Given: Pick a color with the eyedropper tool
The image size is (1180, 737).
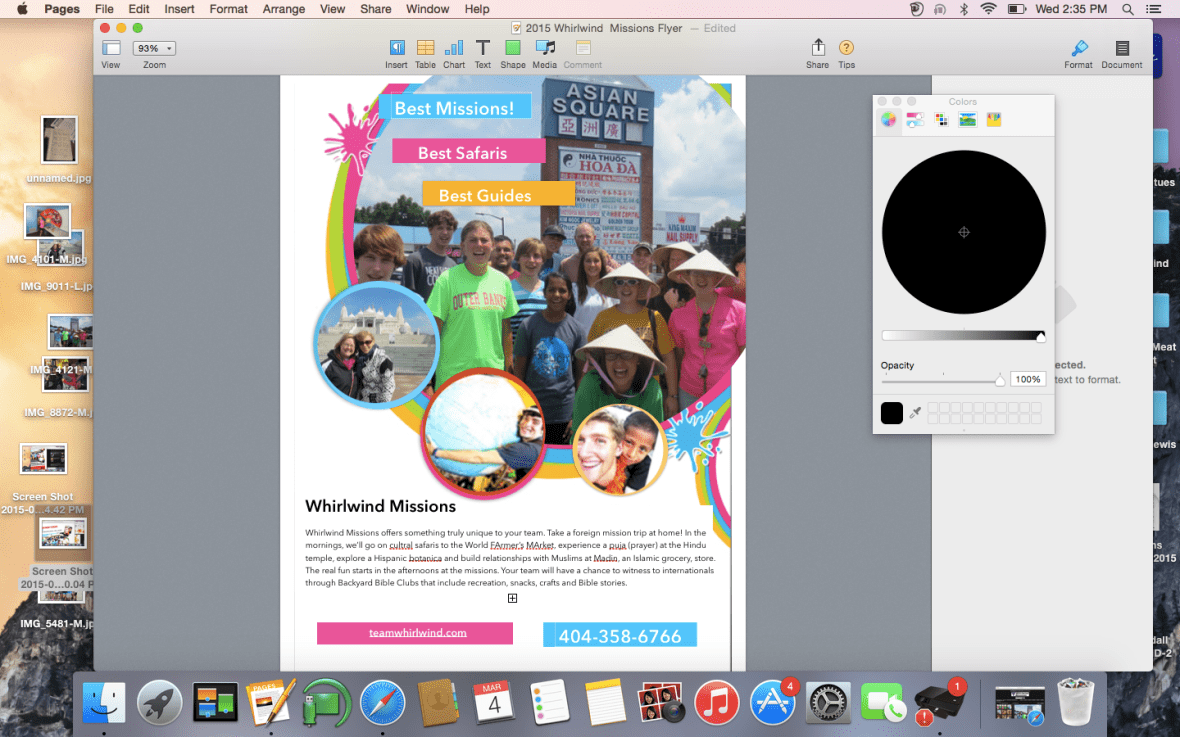Looking at the screenshot, I should coord(916,412).
